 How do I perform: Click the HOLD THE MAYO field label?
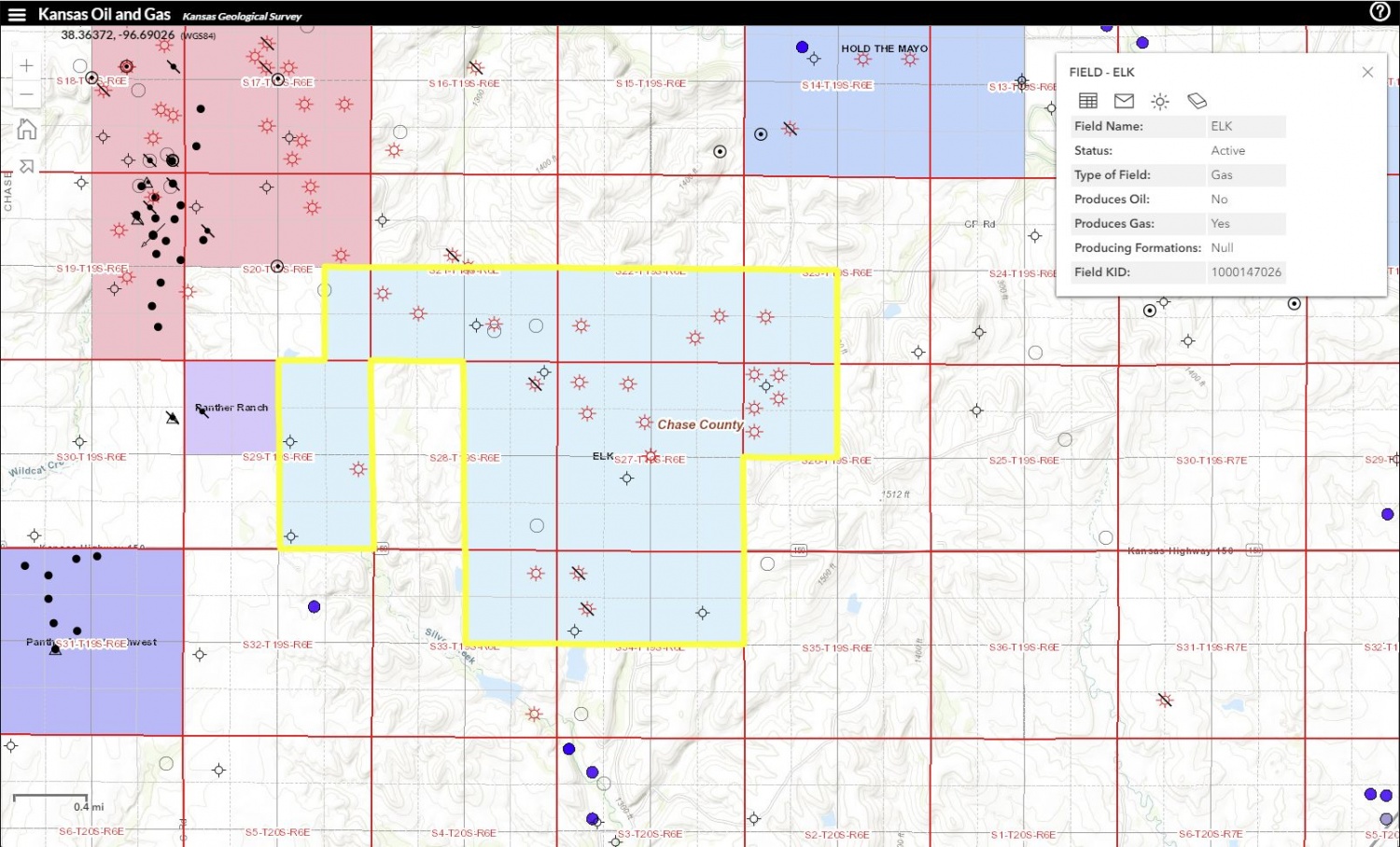(x=884, y=49)
